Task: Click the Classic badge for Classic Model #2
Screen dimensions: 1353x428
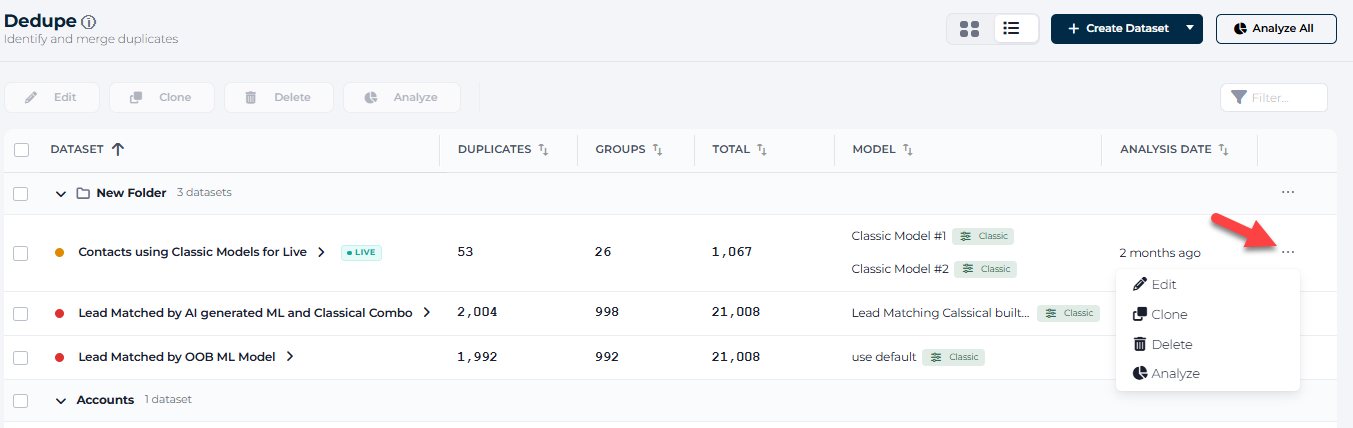Action: coord(985,269)
